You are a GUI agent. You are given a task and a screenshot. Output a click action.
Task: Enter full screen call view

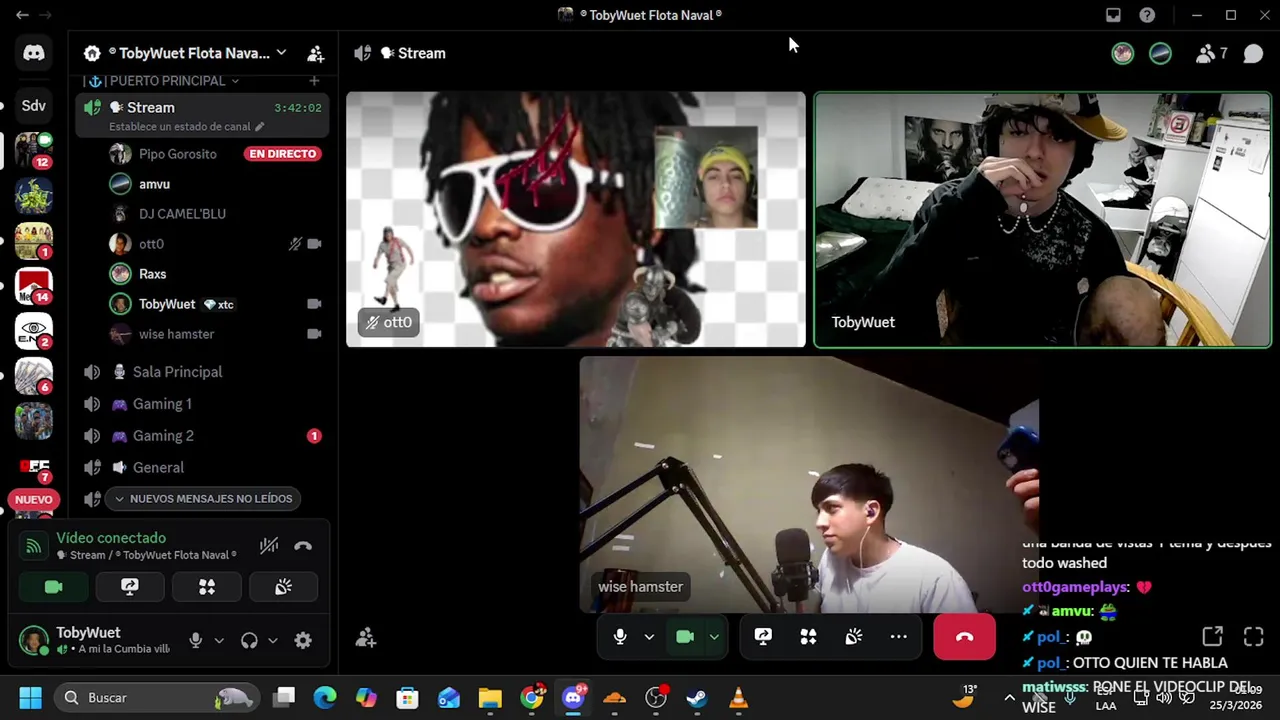click(1254, 637)
